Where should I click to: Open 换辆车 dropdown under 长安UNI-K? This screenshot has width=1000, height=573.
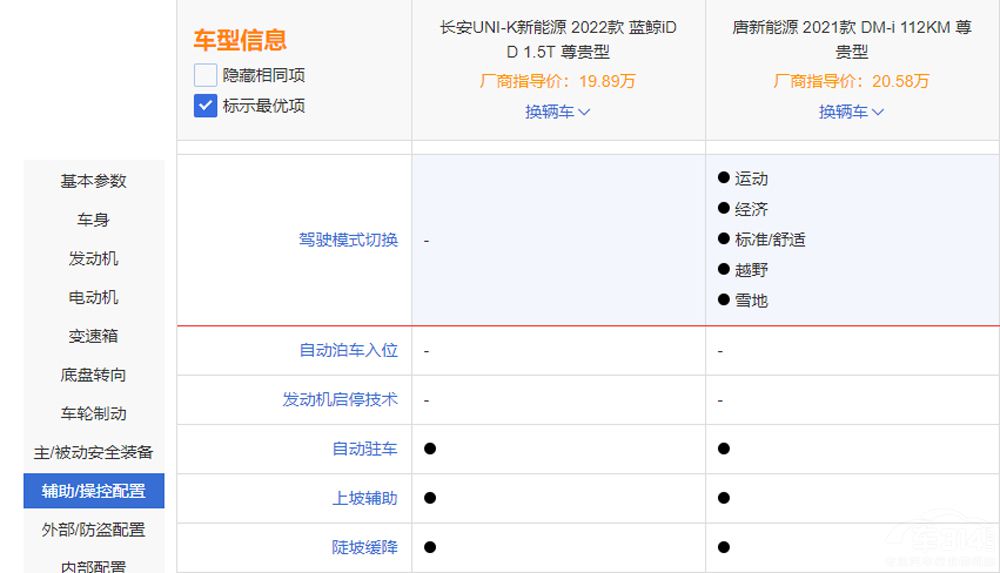[x=558, y=112]
